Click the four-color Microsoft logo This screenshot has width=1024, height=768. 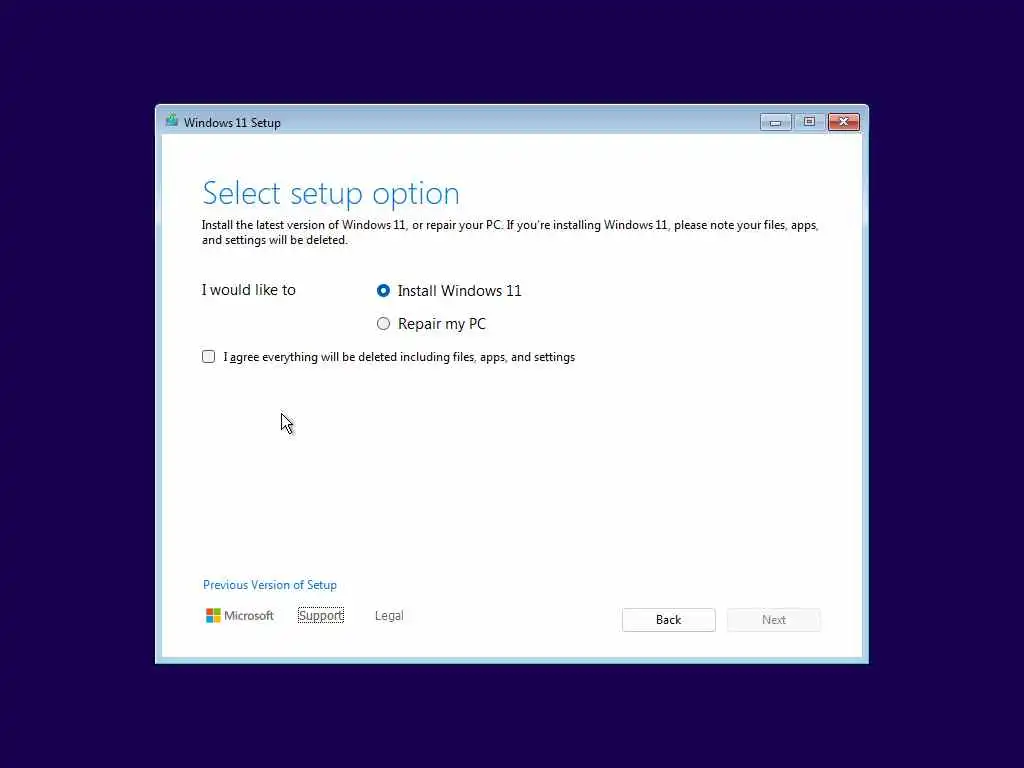pos(213,615)
